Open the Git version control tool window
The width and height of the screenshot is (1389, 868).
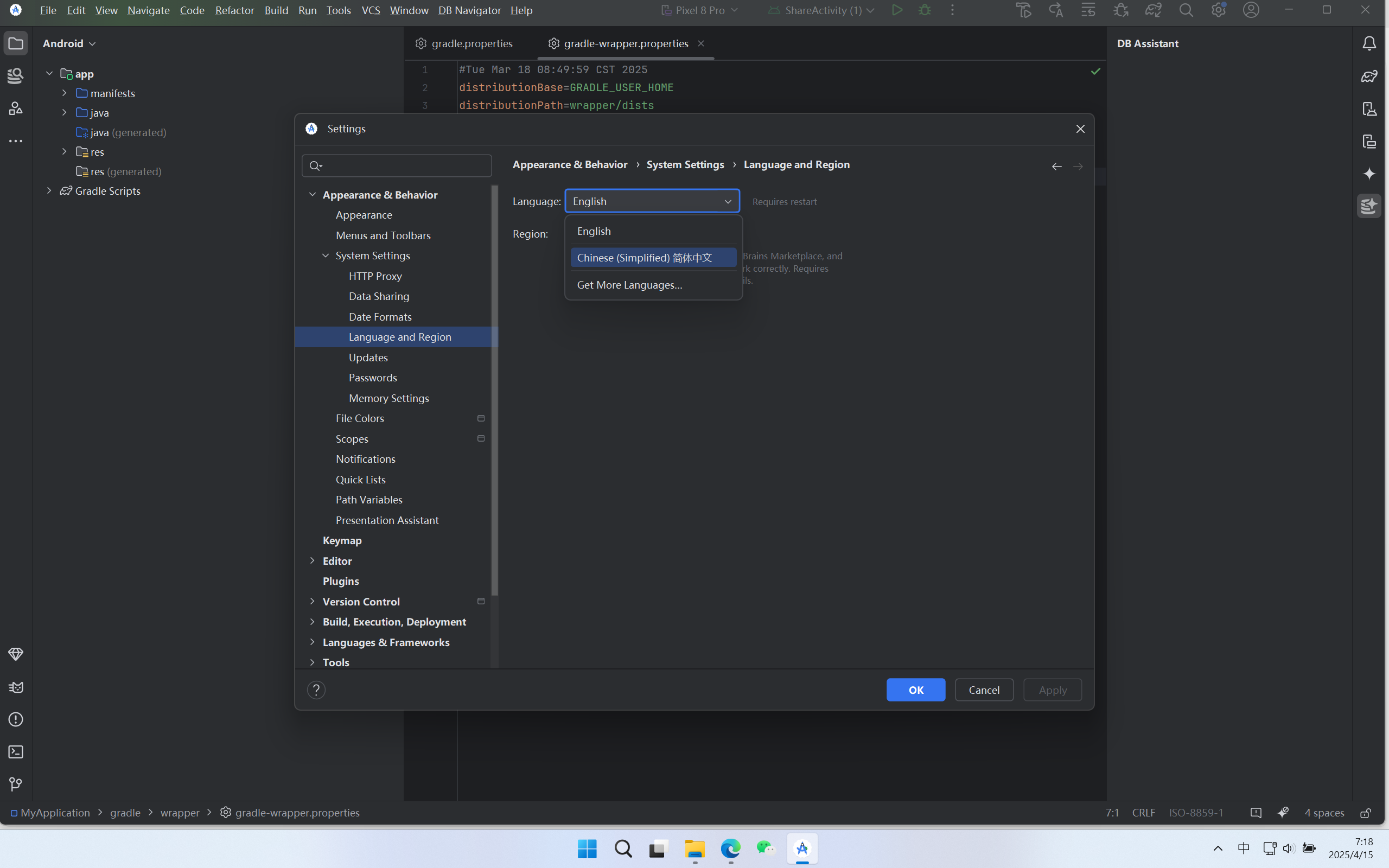(x=16, y=784)
